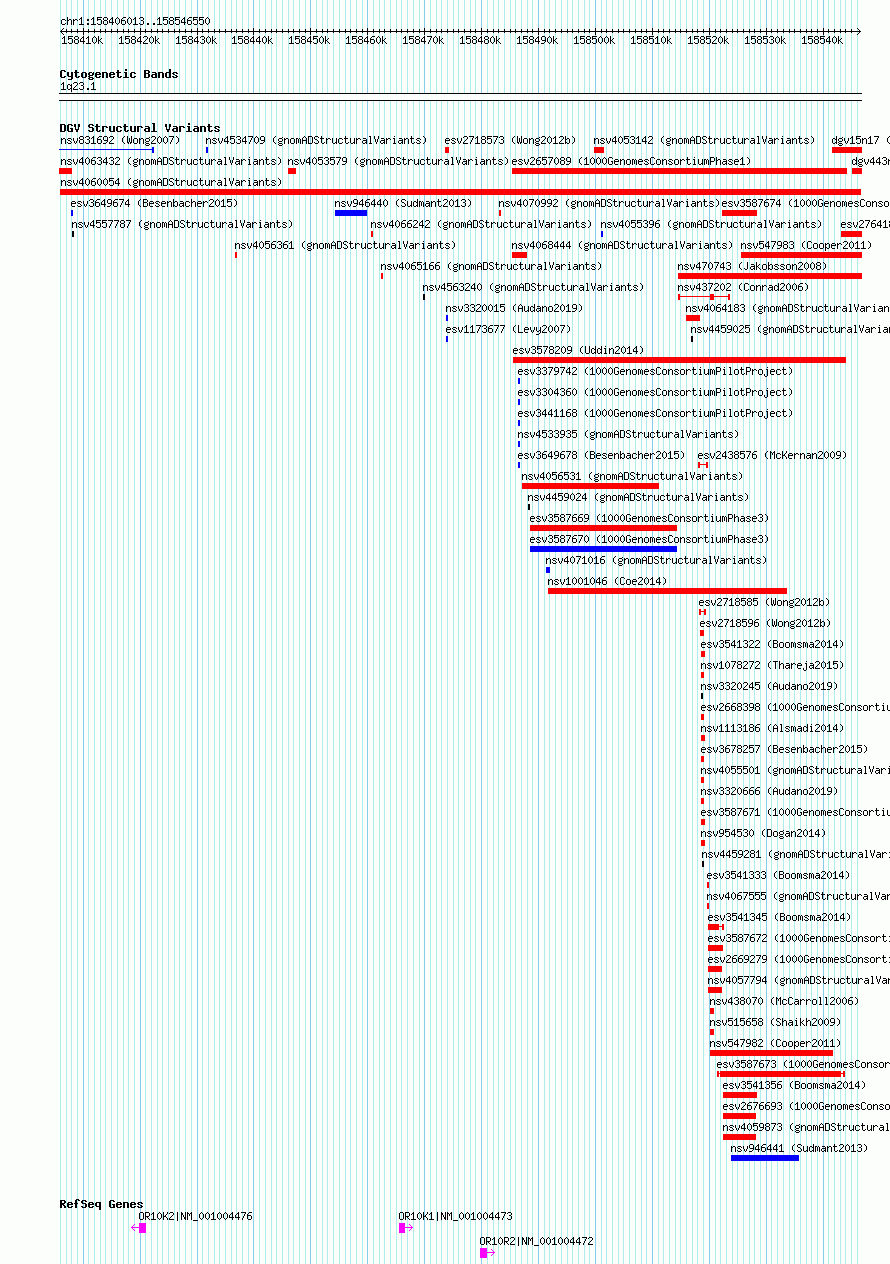Screen dimensions: 890x1264
Task: Click the esv2669279 red variant marker
Action: coord(715,969)
